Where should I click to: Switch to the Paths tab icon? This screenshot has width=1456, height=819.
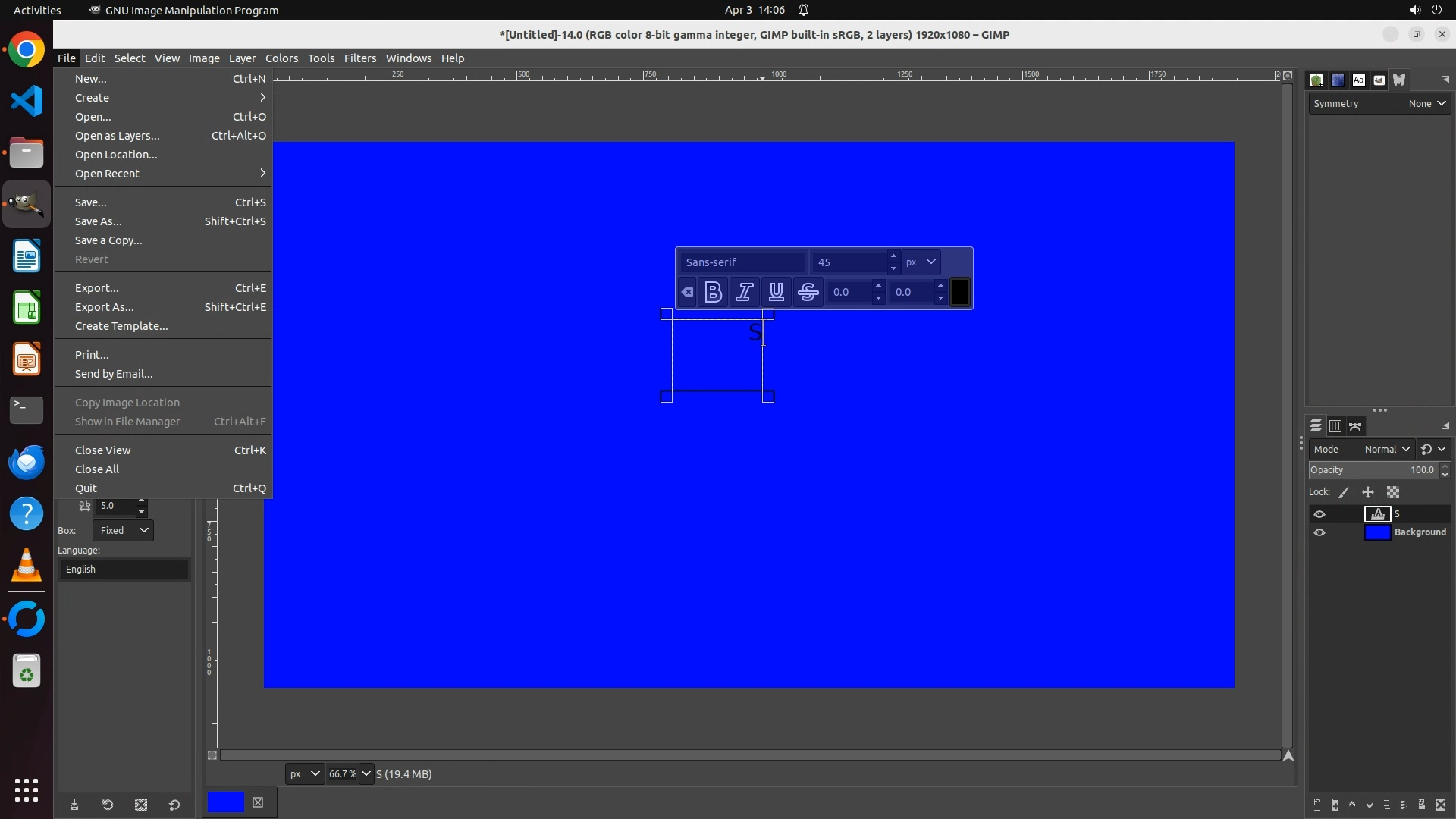click(1356, 426)
